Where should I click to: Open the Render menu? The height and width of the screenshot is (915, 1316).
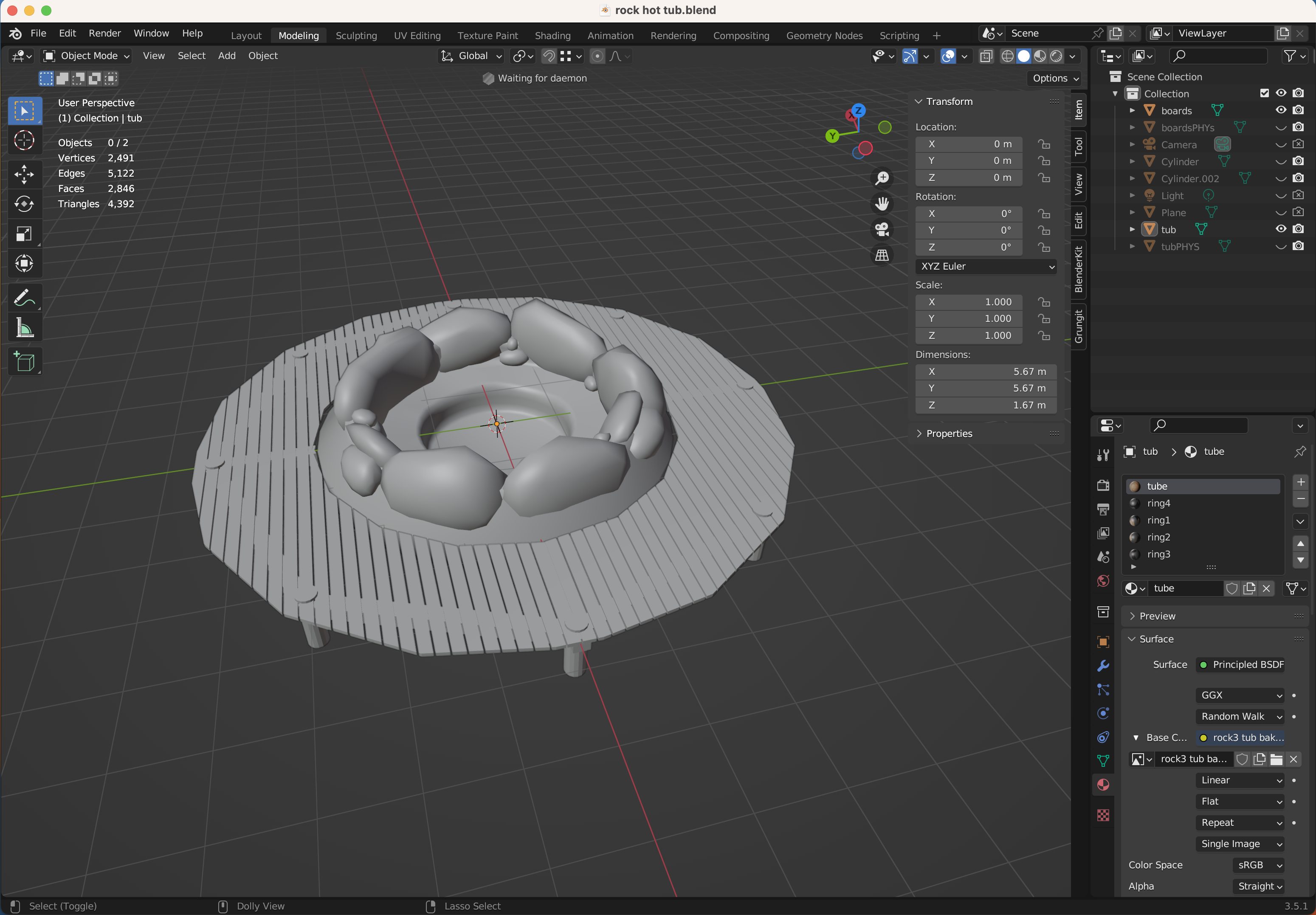coord(104,33)
